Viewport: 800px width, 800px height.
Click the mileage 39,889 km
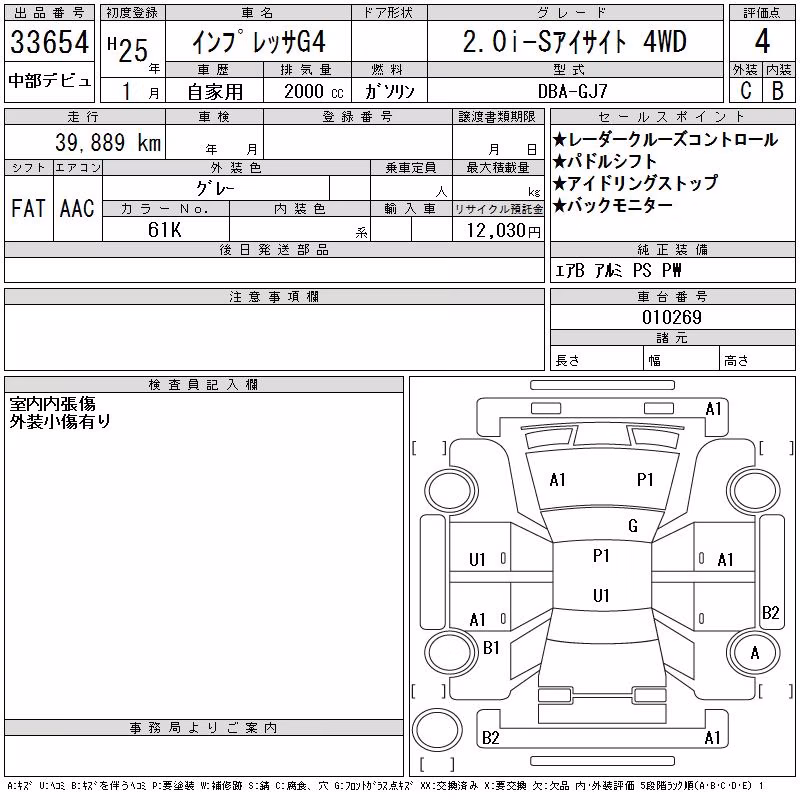108,142
